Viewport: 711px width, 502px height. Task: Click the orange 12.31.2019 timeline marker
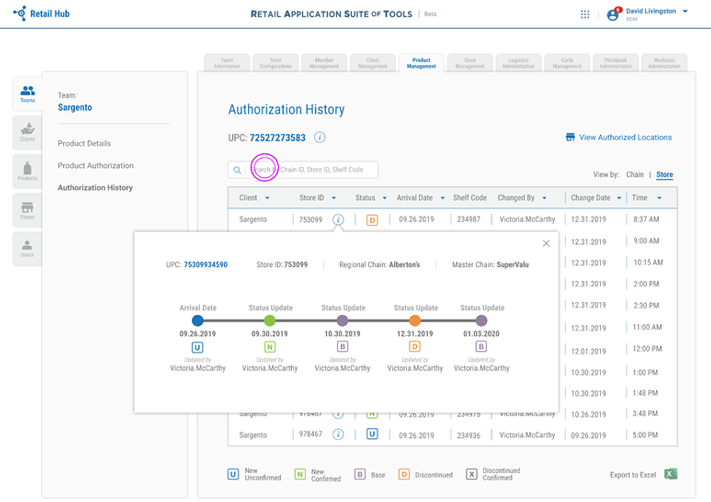pos(415,321)
